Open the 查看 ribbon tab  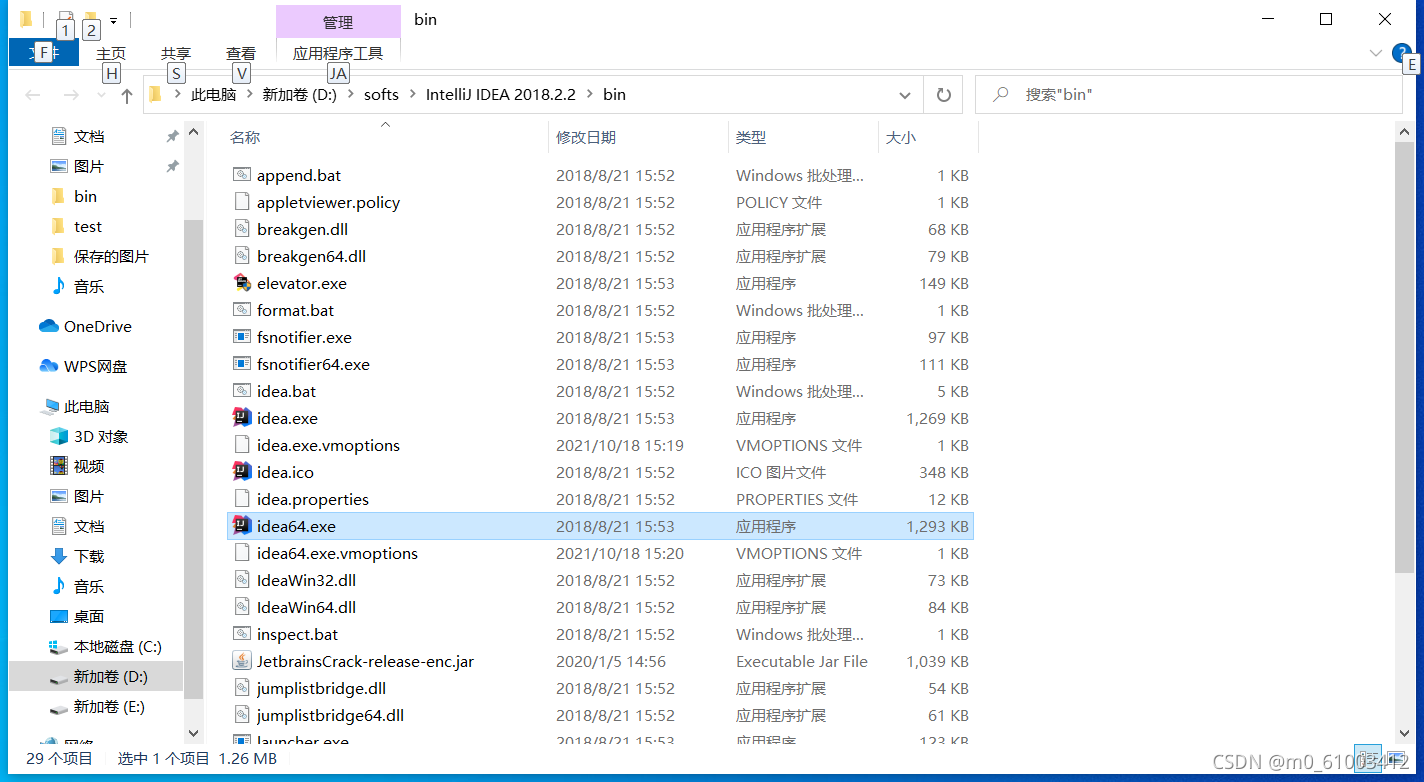241,53
